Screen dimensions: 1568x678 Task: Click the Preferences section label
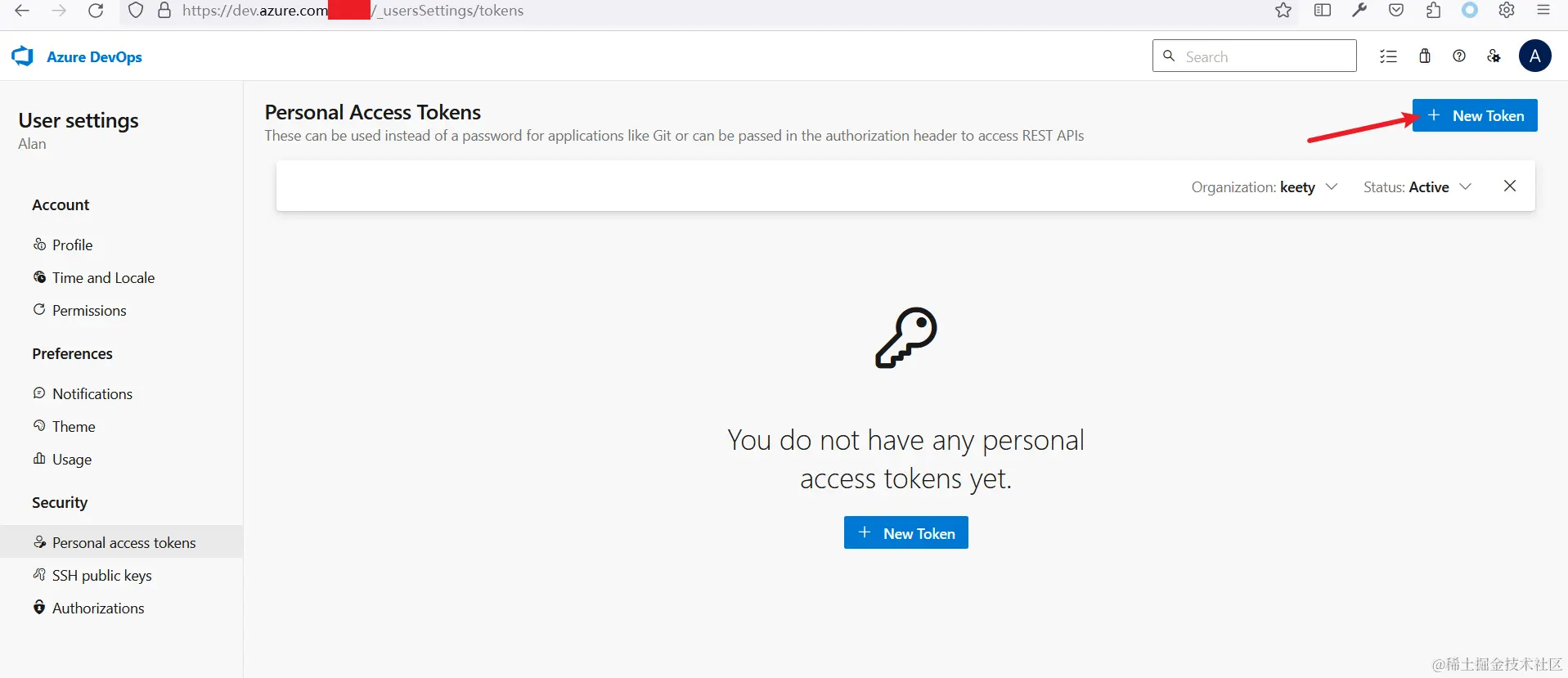click(x=72, y=353)
